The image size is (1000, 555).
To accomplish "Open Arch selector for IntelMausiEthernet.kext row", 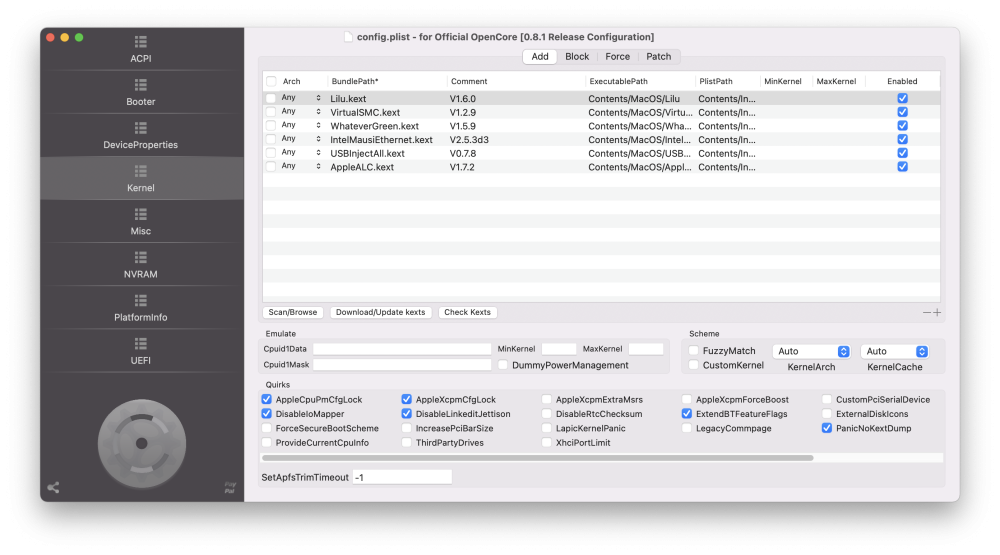I will point(301,139).
